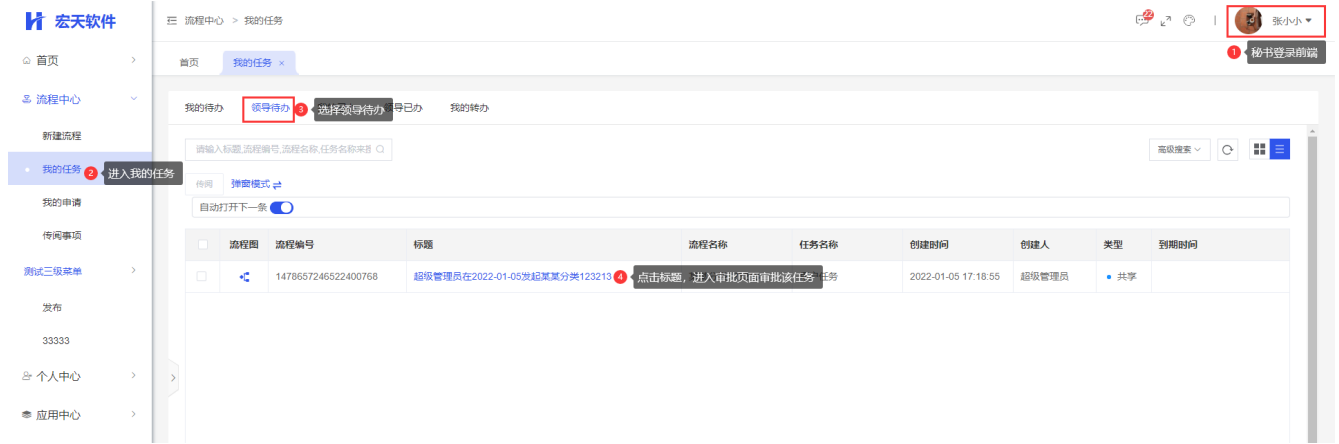Open the flowchart icon in the task row

click(x=244, y=276)
